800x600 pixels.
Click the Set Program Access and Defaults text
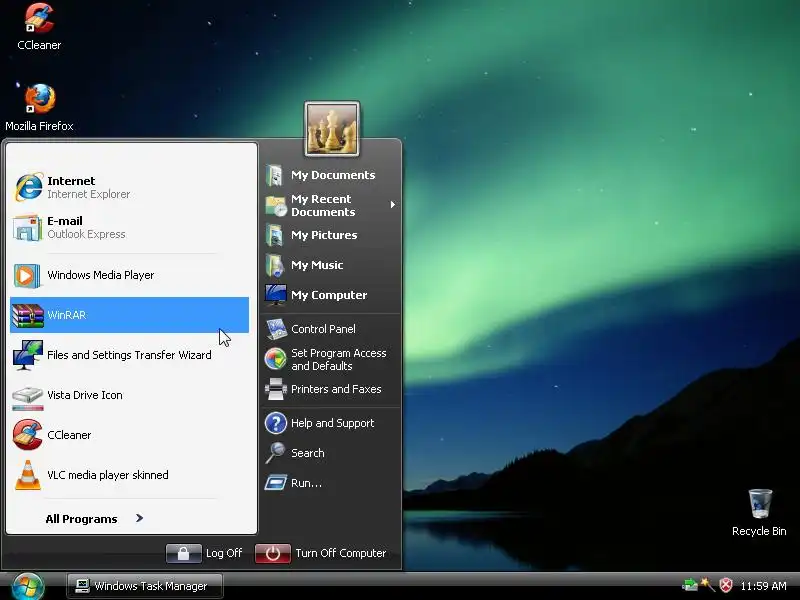click(339, 359)
